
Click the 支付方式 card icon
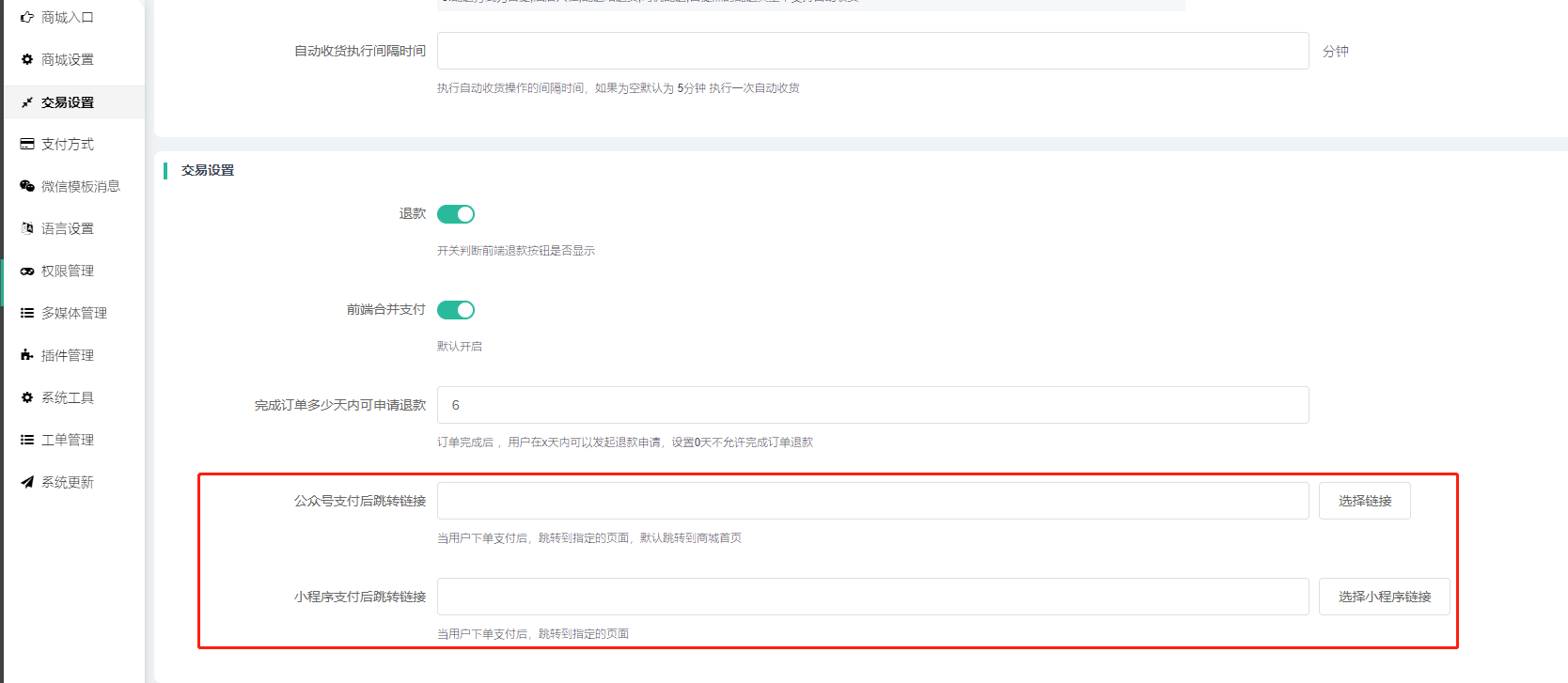point(27,144)
